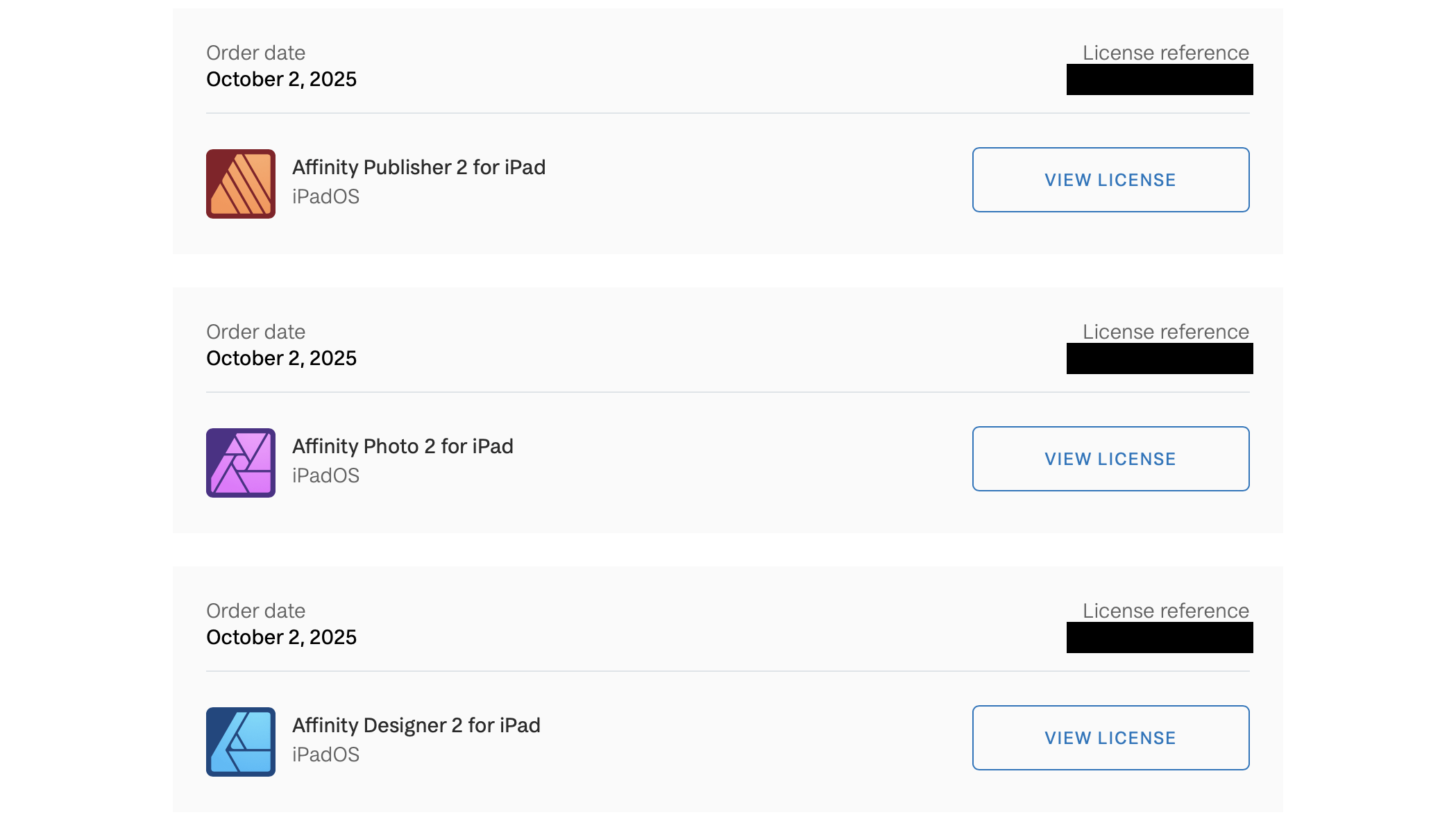Click the order date value in Publisher card
Viewport: 1456px width, 819px height.
coord(281,80)
